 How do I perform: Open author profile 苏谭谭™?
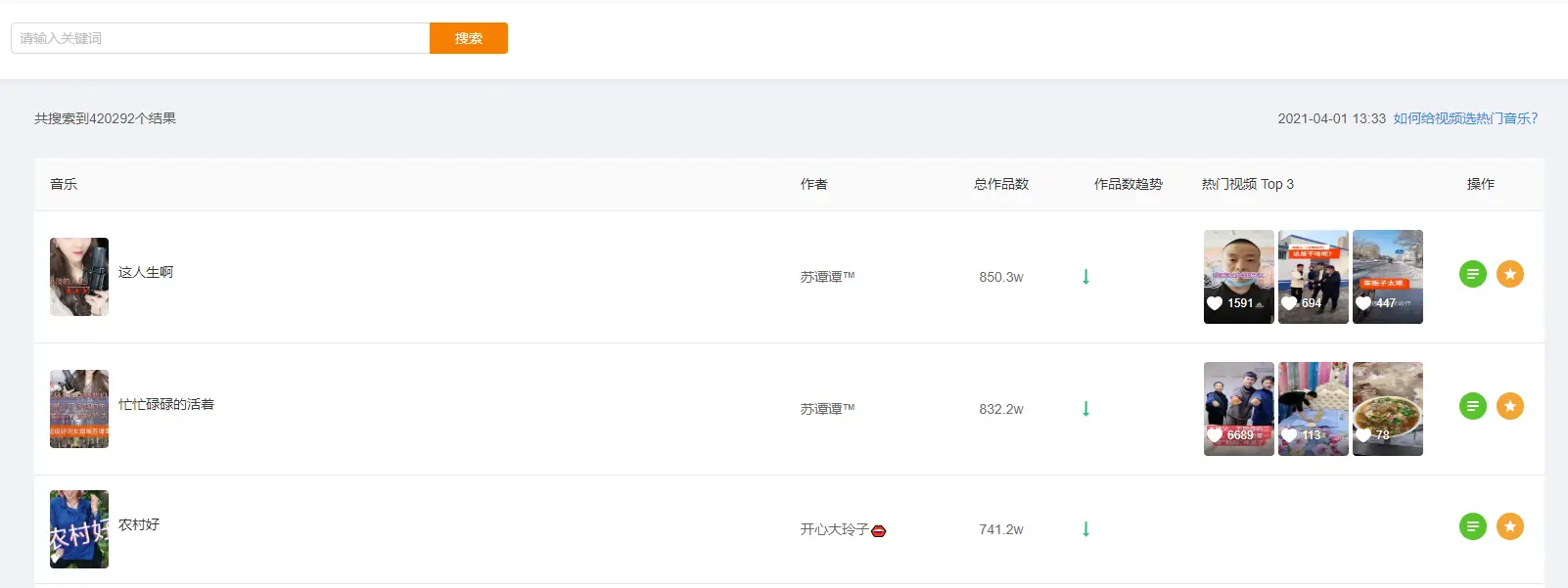pyautogui.click(x=827, y=277)
